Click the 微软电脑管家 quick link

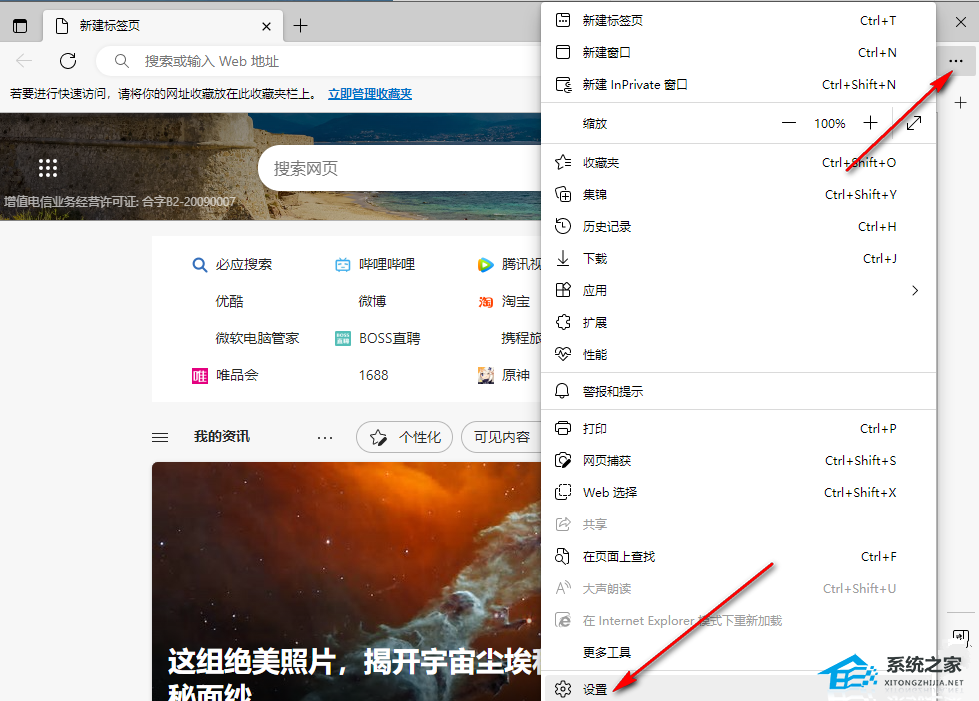click(x=257, y=338)
